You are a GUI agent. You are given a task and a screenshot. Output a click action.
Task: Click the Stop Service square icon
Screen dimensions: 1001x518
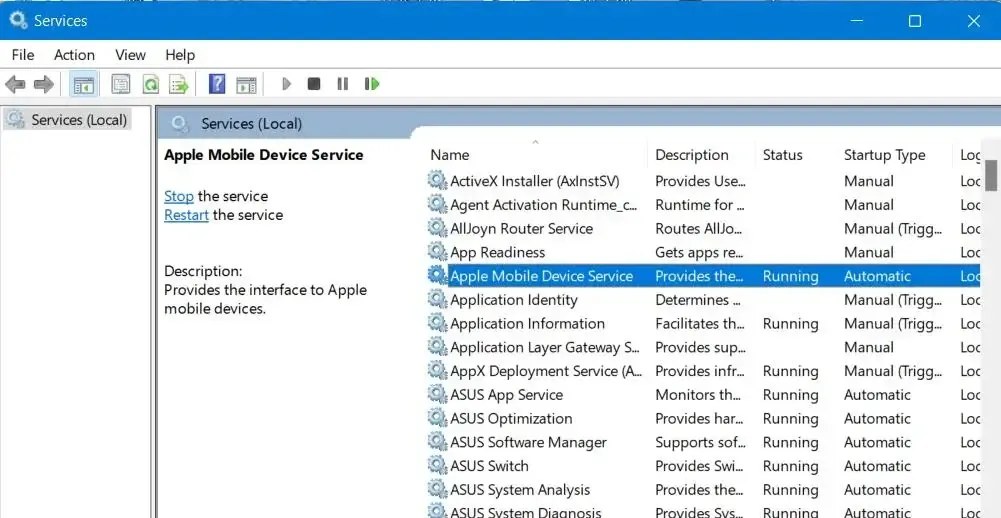click(313, 84)
